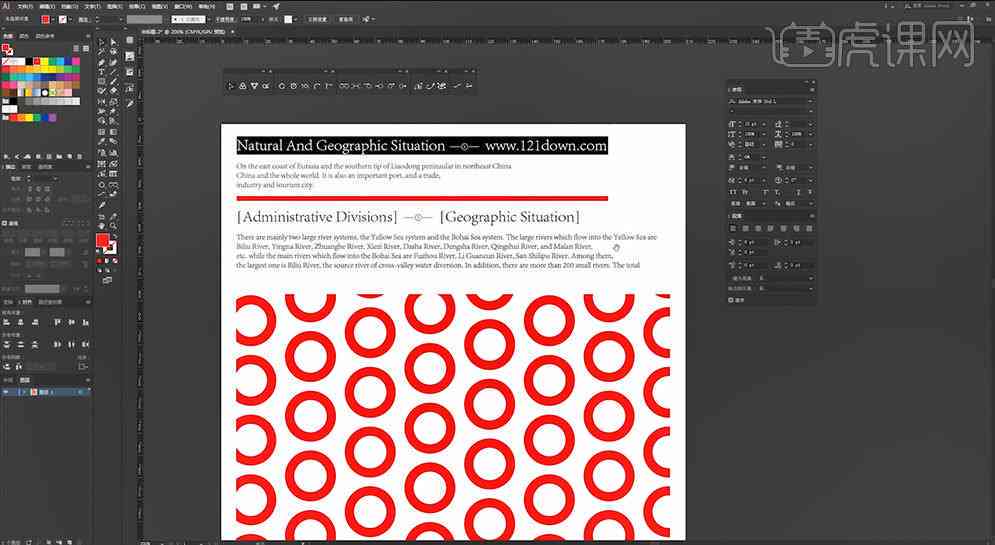
Task: Toggle Subscript in Character panel
Action: pyautogui.click(x=778, y=192)
